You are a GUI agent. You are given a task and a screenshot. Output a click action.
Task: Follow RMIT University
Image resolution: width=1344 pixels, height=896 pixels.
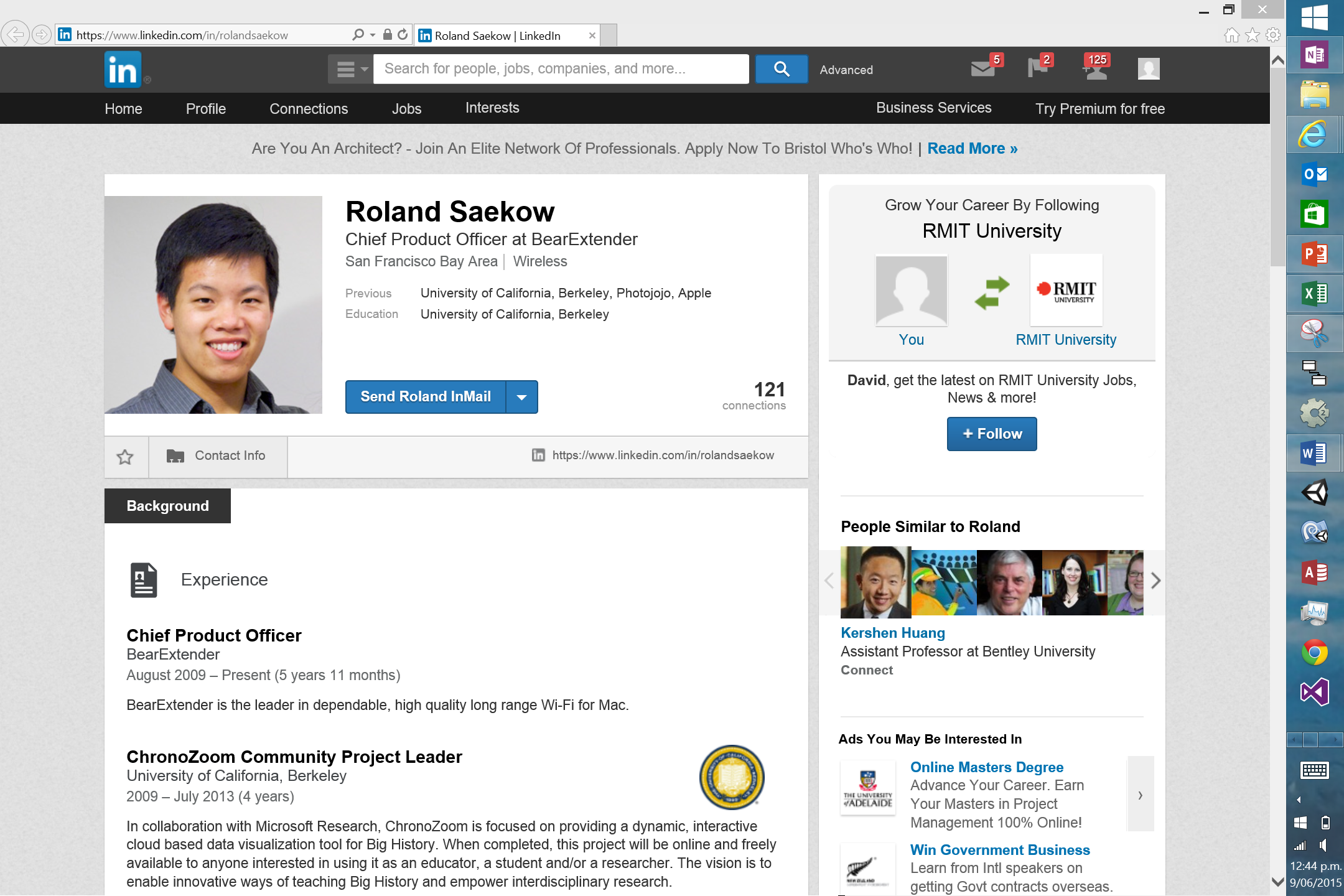point(992,434)
